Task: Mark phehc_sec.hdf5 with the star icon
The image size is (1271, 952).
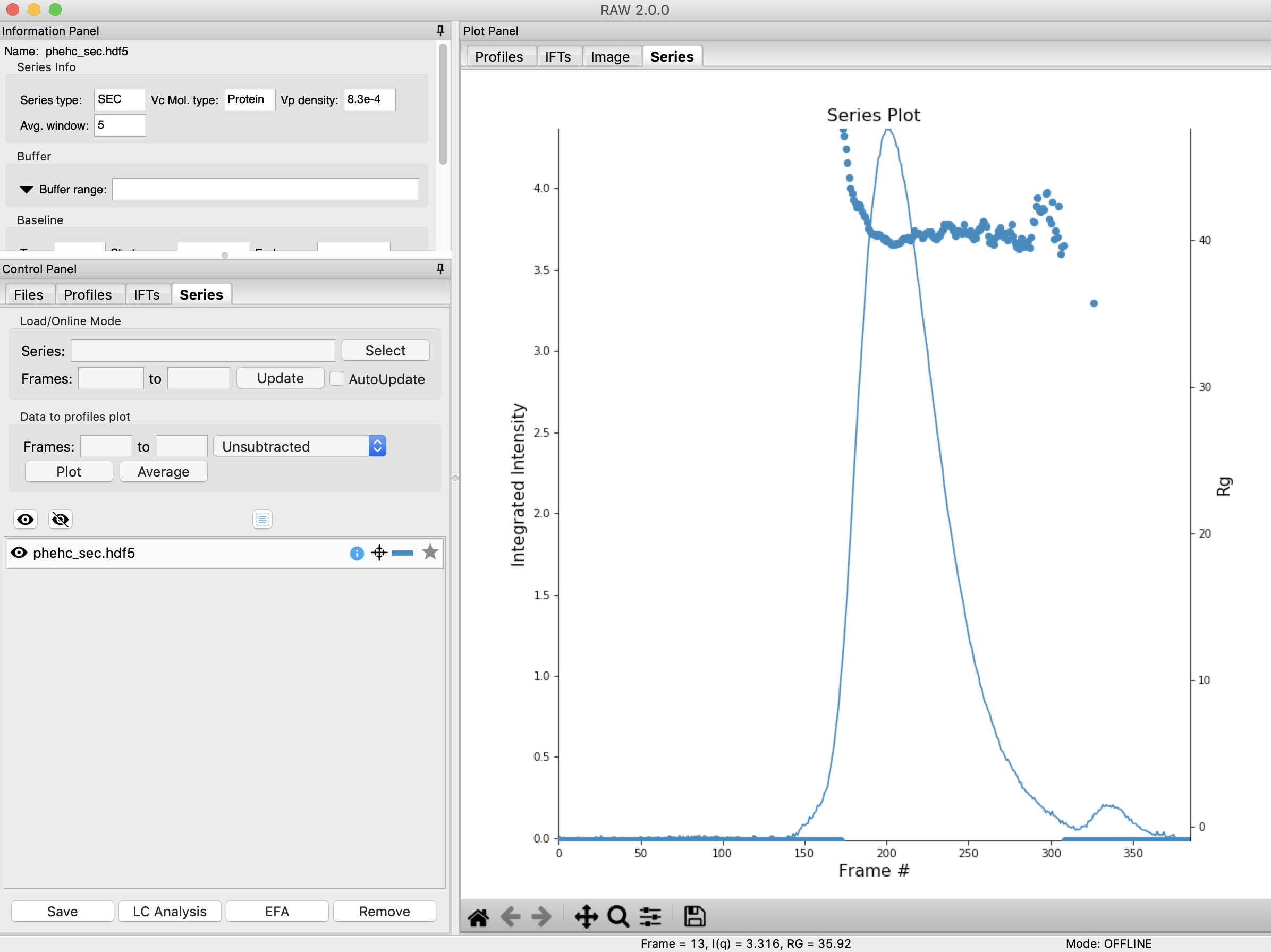Action: point(430,552)
